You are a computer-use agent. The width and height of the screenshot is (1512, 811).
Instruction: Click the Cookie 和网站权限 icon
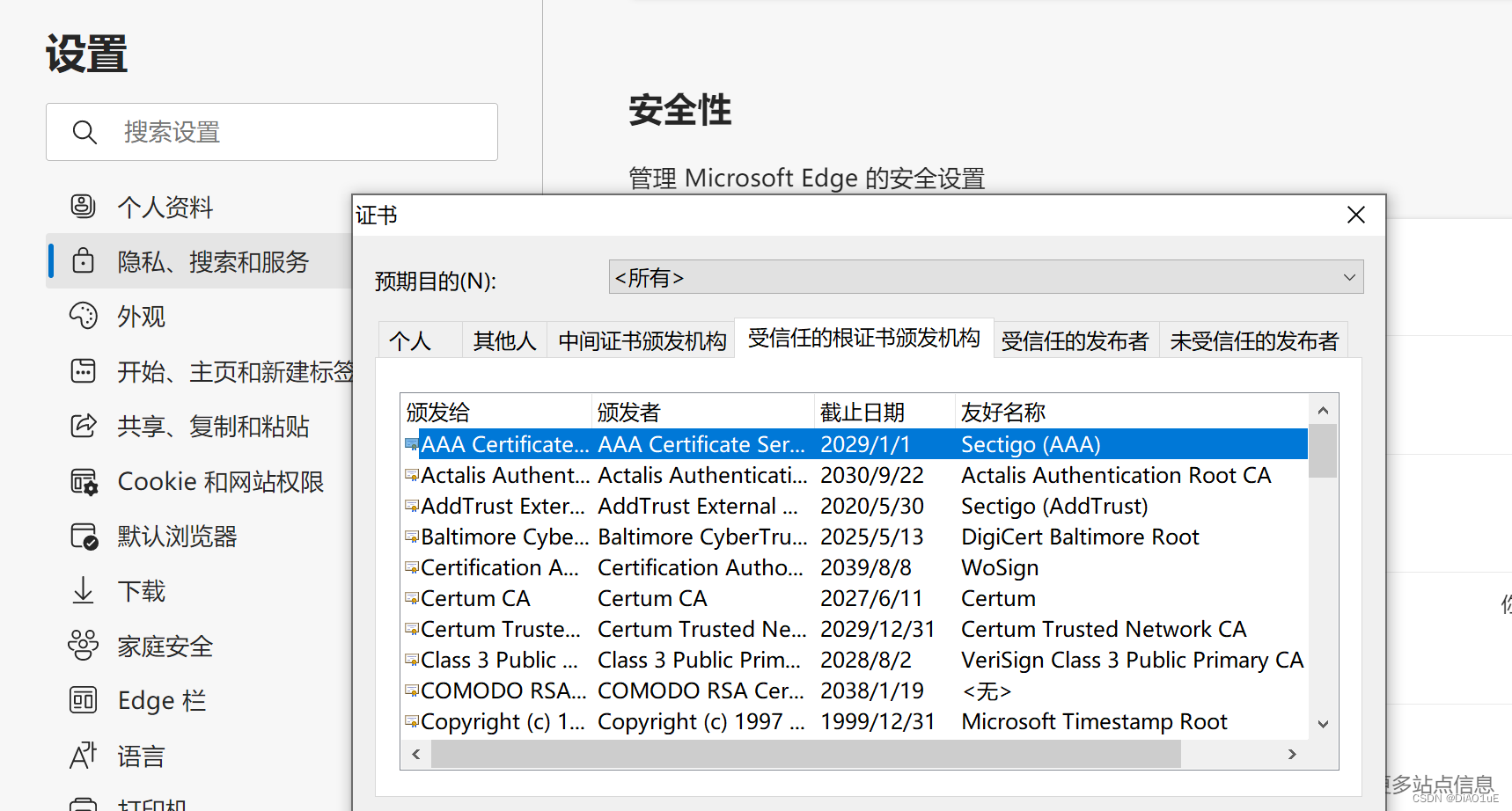pos(84,482)
